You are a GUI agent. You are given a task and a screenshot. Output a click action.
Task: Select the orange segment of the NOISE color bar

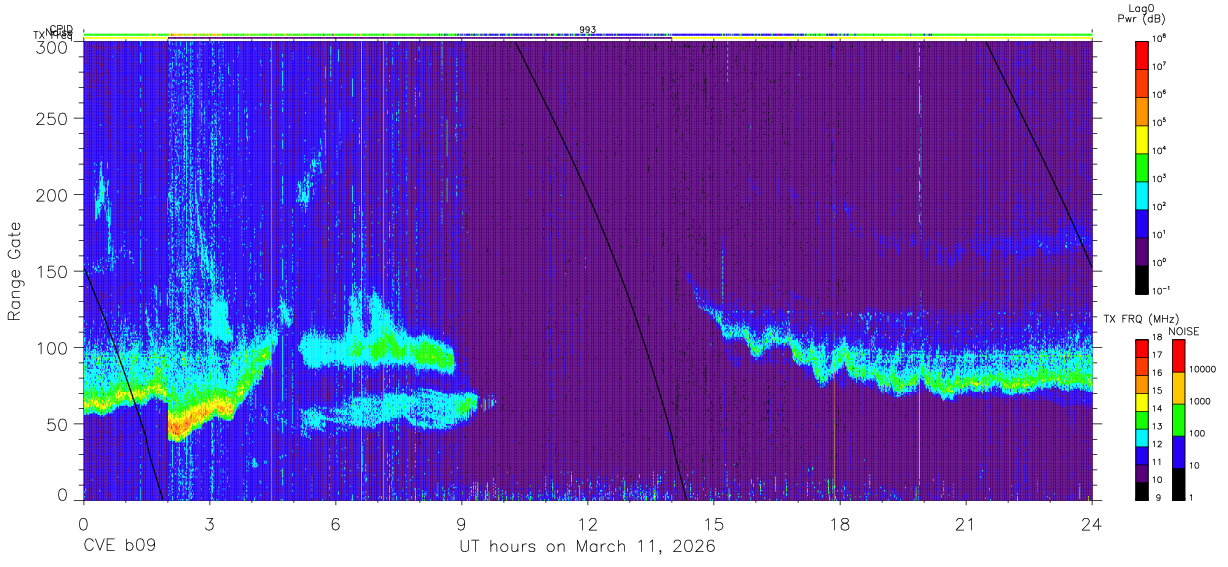(1178, 387)
